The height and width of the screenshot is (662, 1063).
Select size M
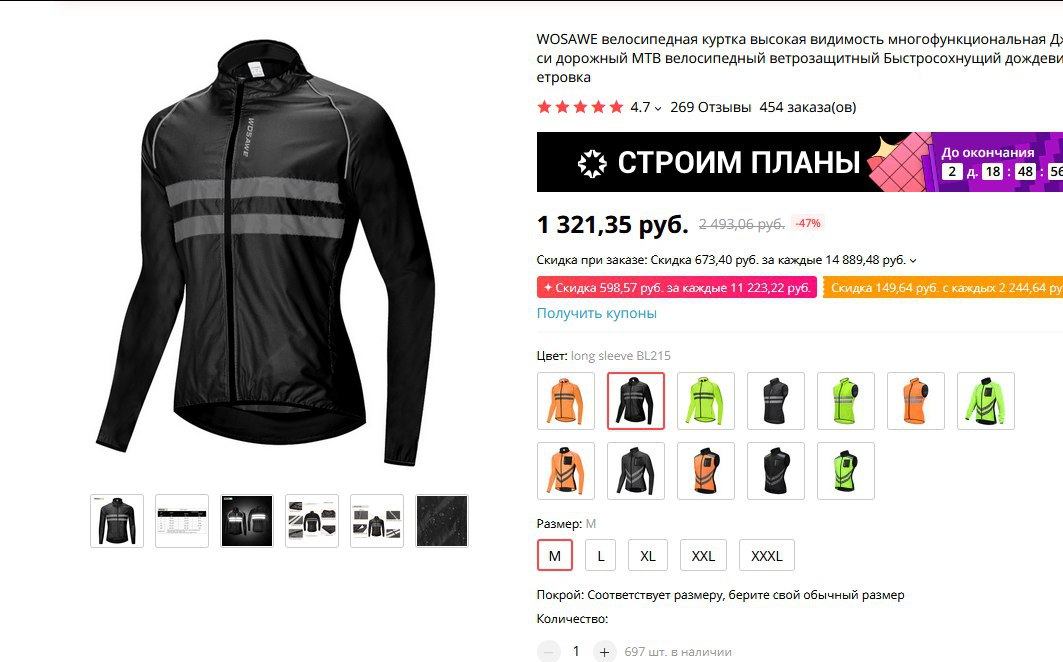click(x=555, y=556)
